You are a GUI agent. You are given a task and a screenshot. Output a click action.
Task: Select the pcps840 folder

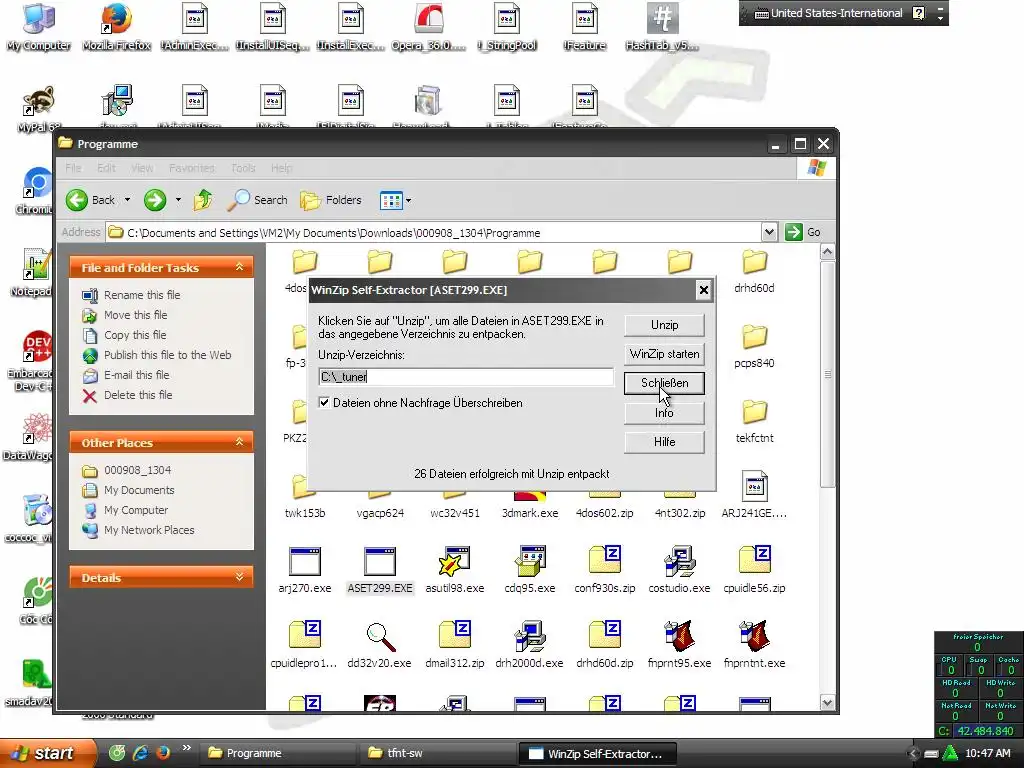click(x=754, y=337)
